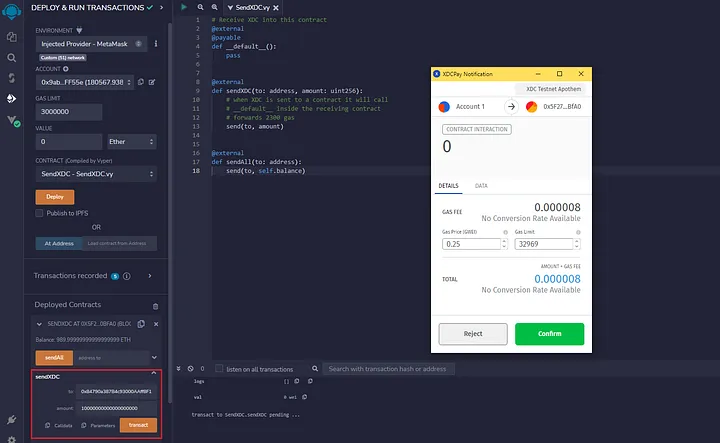Toggle Publish to IPFS checkbox
Screen dimensions: 720x443
click(39, 213)
